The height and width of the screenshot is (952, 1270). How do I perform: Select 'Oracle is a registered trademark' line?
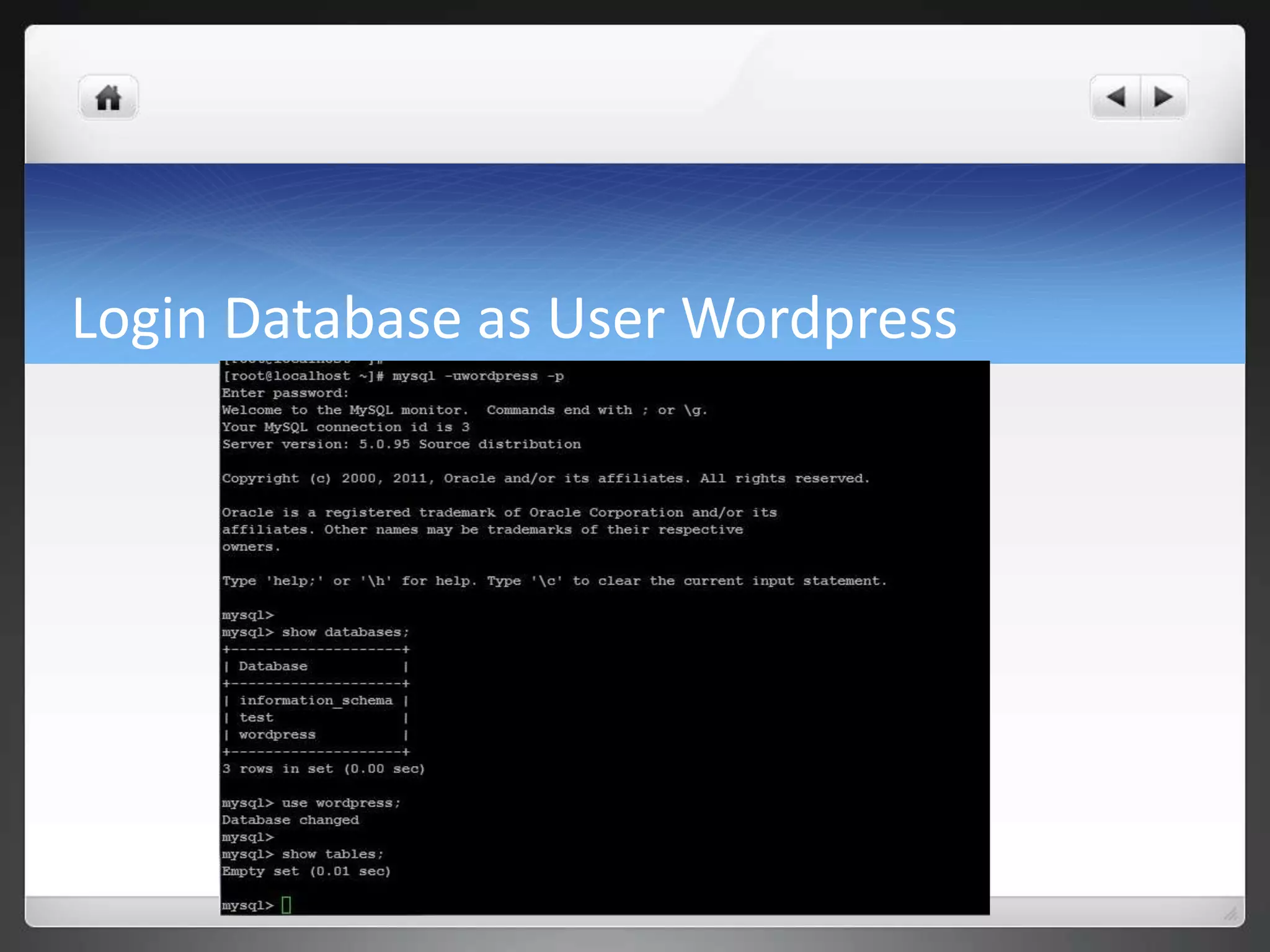[x=499, y=513]
